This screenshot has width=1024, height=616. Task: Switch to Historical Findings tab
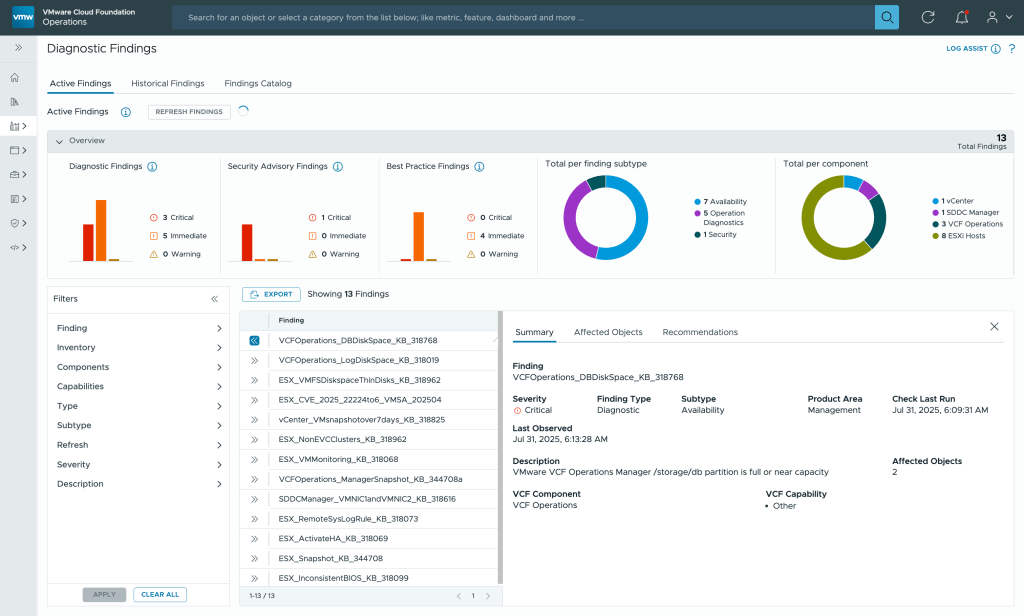pos(167,84)
